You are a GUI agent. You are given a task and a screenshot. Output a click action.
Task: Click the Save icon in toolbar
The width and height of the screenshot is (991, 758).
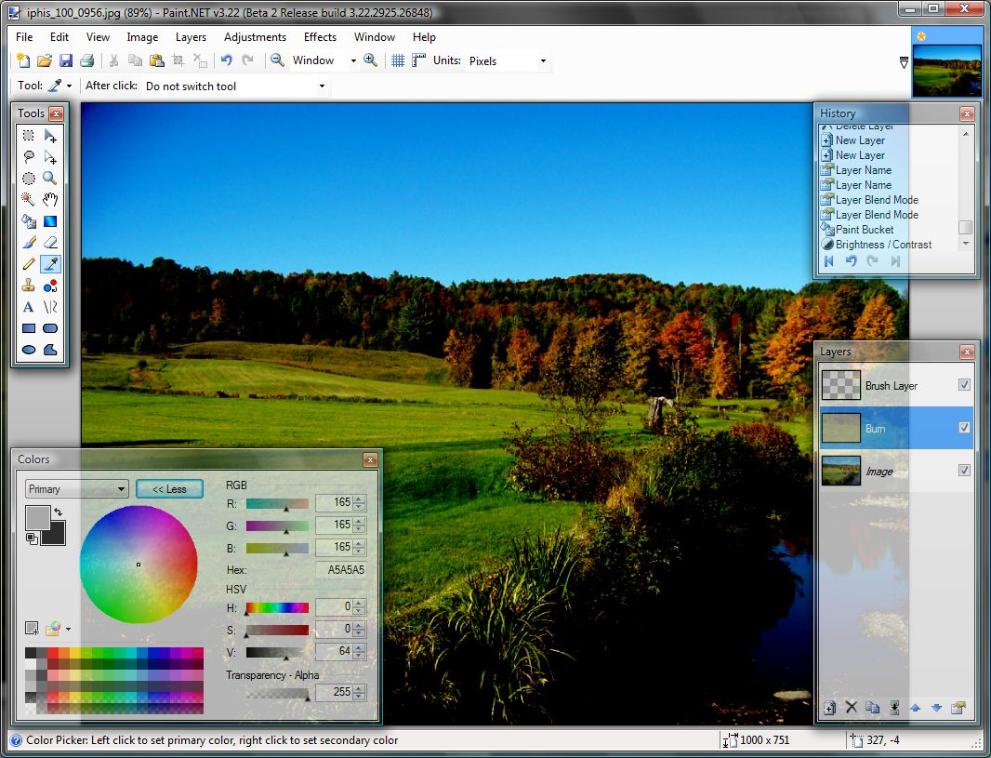66,61
